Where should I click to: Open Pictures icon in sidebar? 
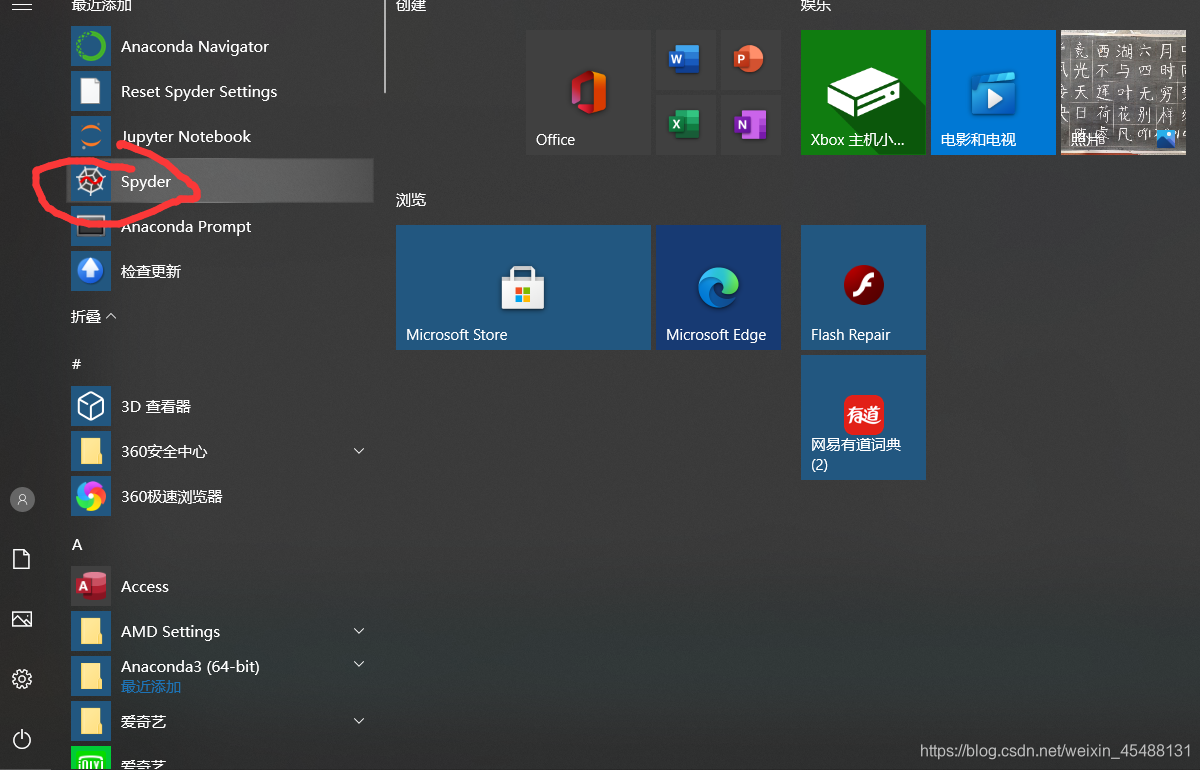(22, 619)
